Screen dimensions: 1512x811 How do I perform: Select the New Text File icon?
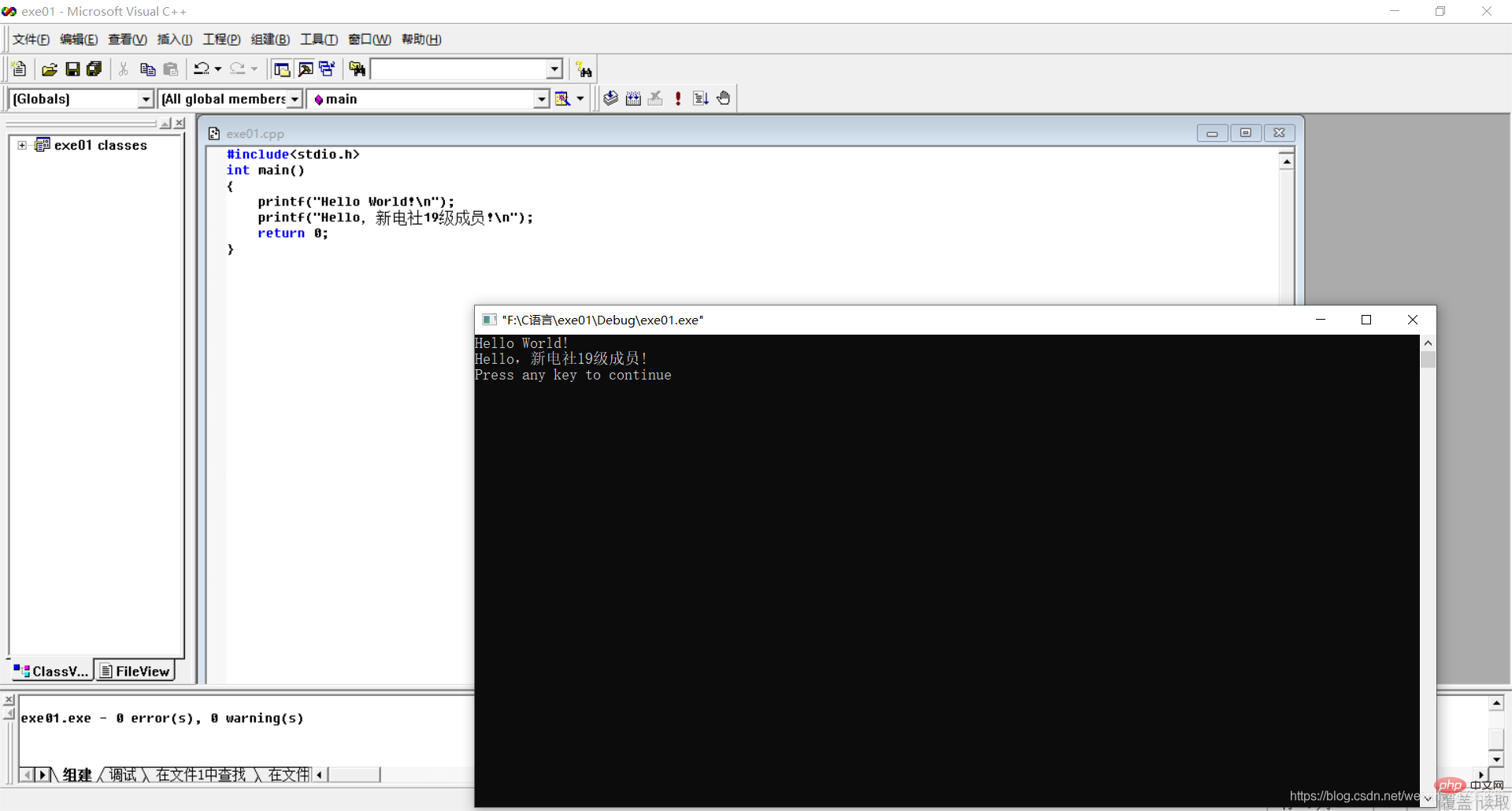18,69
